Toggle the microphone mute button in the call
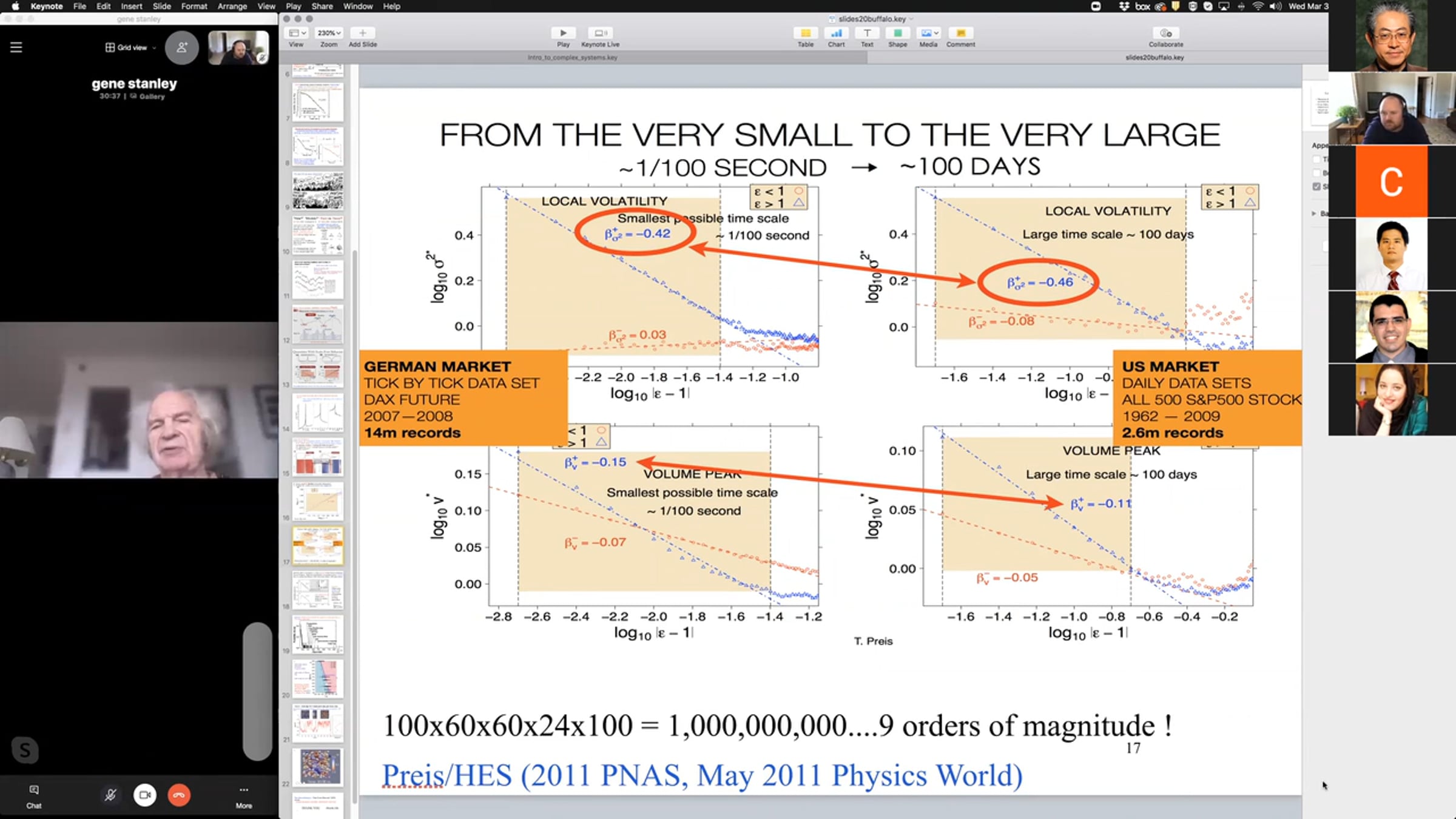Image resolution: width=1456 pixels, height=819 pixels. (110, 795)
